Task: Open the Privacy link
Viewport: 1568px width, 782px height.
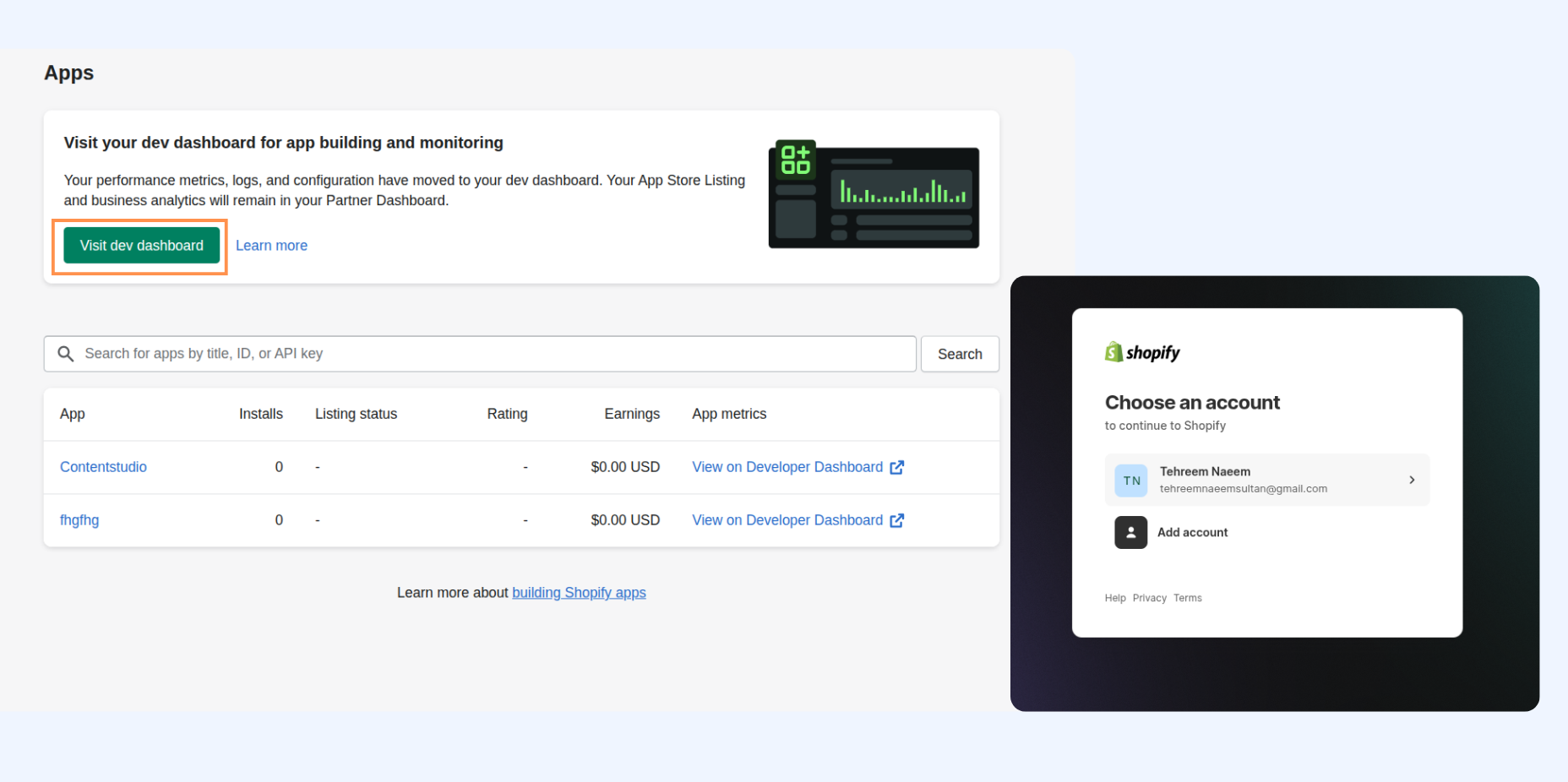Action: [x=1150, y=598]
